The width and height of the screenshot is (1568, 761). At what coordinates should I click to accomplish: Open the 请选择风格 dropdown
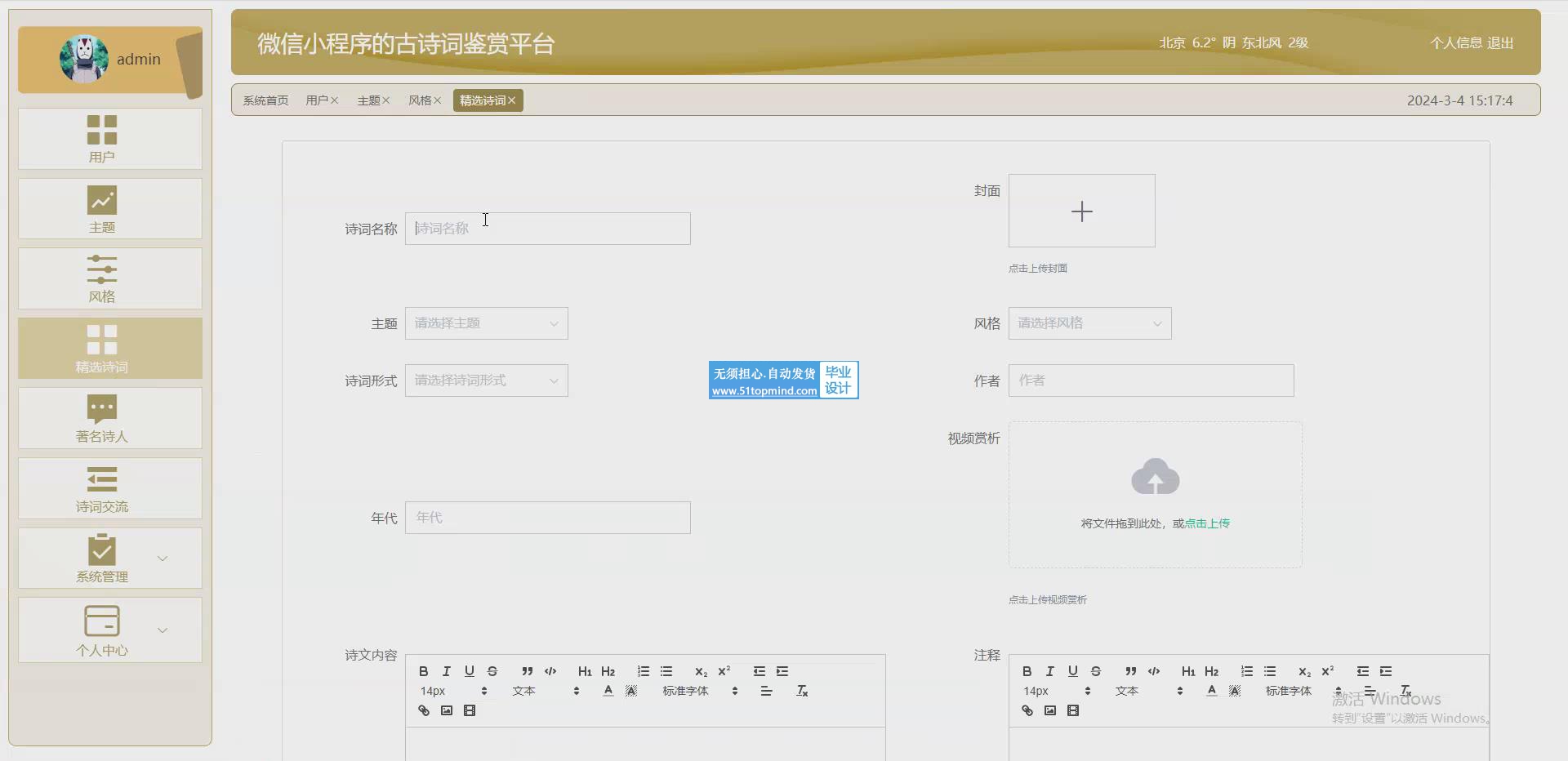(x=1089, y=323)
